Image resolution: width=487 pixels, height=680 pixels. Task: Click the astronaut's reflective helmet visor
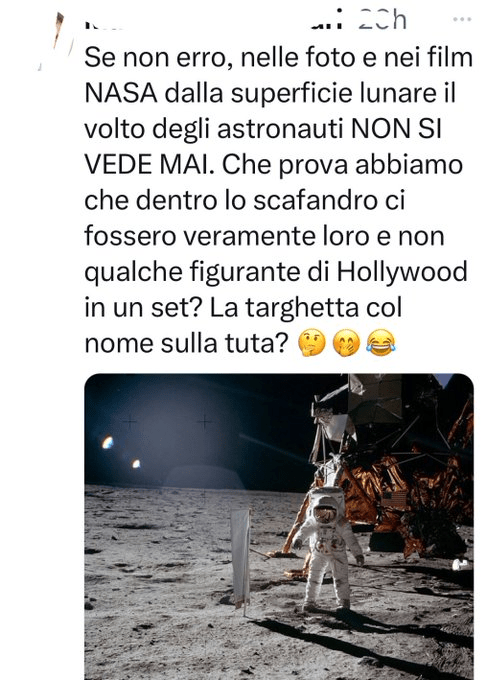(x=326, y=513)
